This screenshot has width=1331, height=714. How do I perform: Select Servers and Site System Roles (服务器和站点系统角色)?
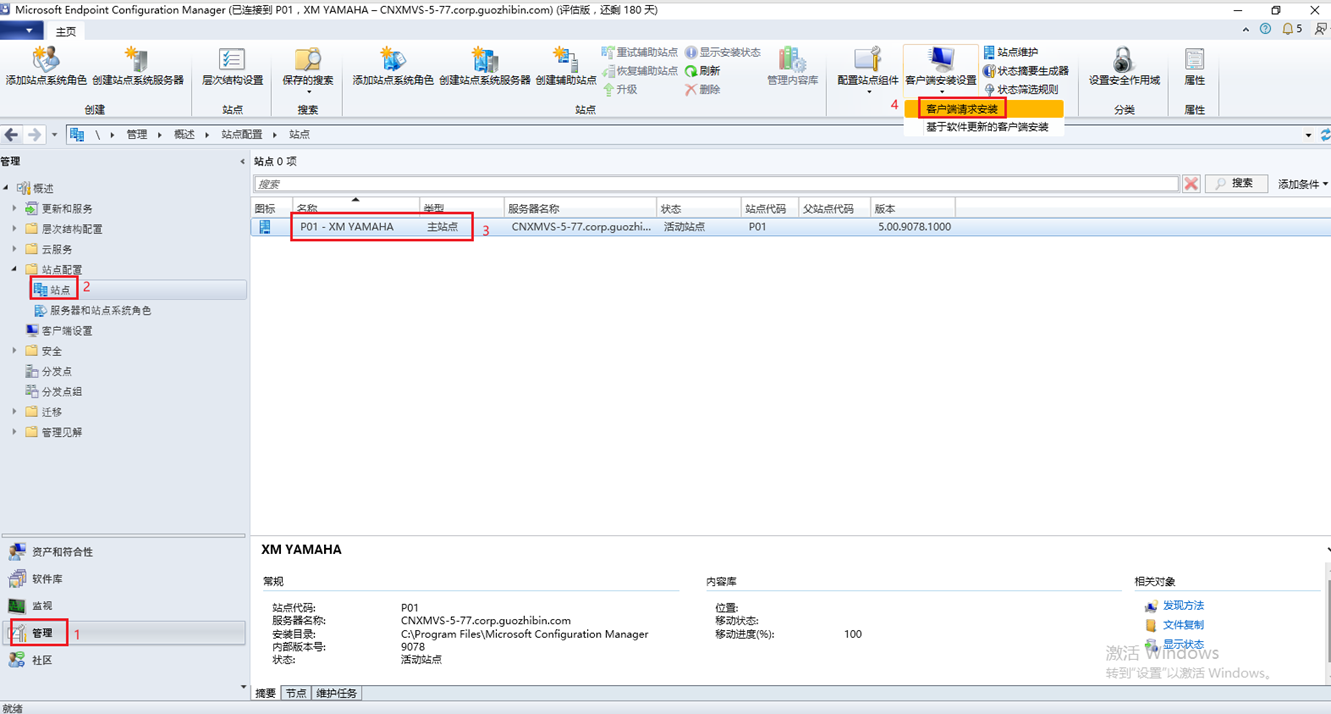pyautogui.click(x=100, y=310)
